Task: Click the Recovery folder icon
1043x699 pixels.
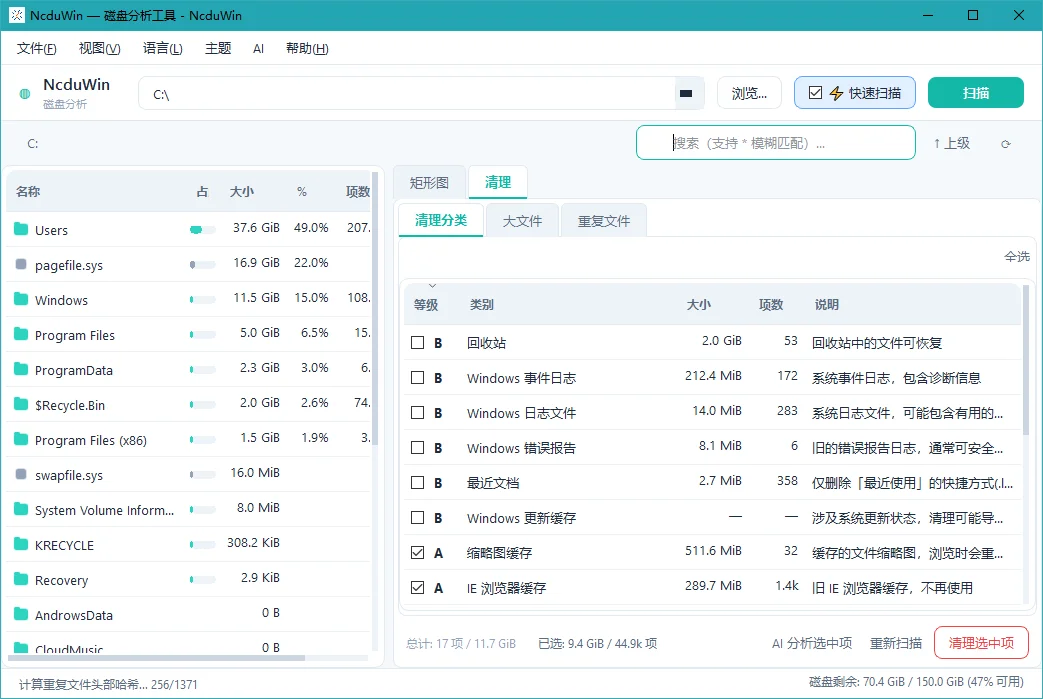Action: [x=21, y=580]
